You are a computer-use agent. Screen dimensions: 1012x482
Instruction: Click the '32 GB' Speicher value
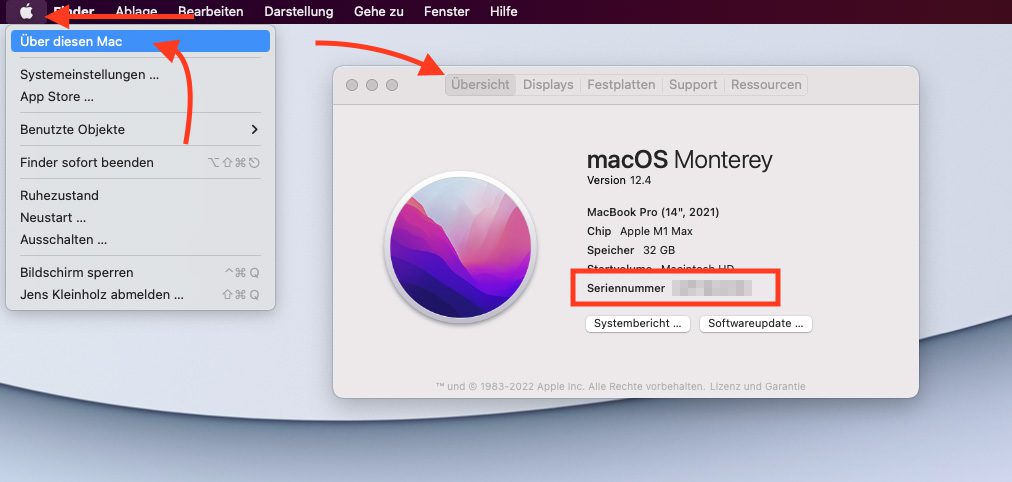(x=659, y=250)
